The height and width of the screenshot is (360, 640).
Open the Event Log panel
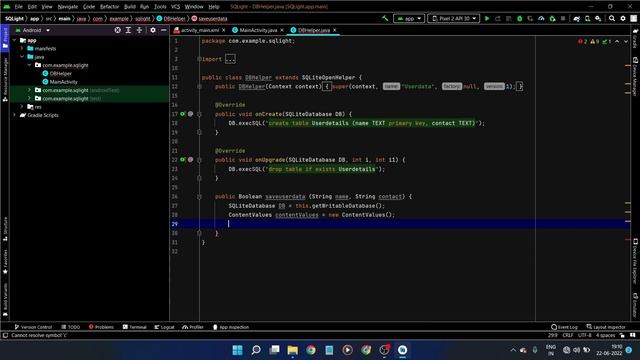point(564,327)
